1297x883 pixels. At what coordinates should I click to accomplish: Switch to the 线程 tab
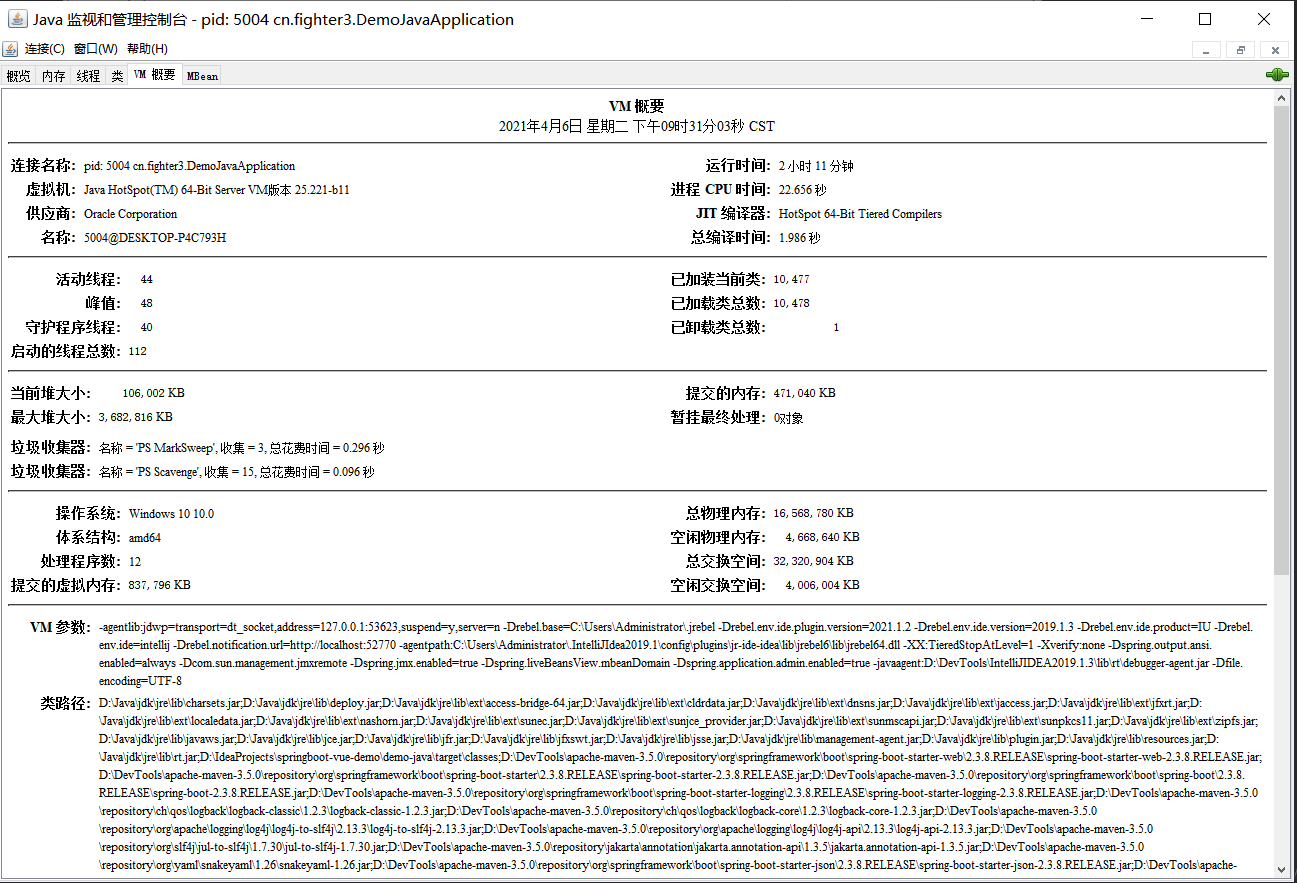(x=88, y=76)
